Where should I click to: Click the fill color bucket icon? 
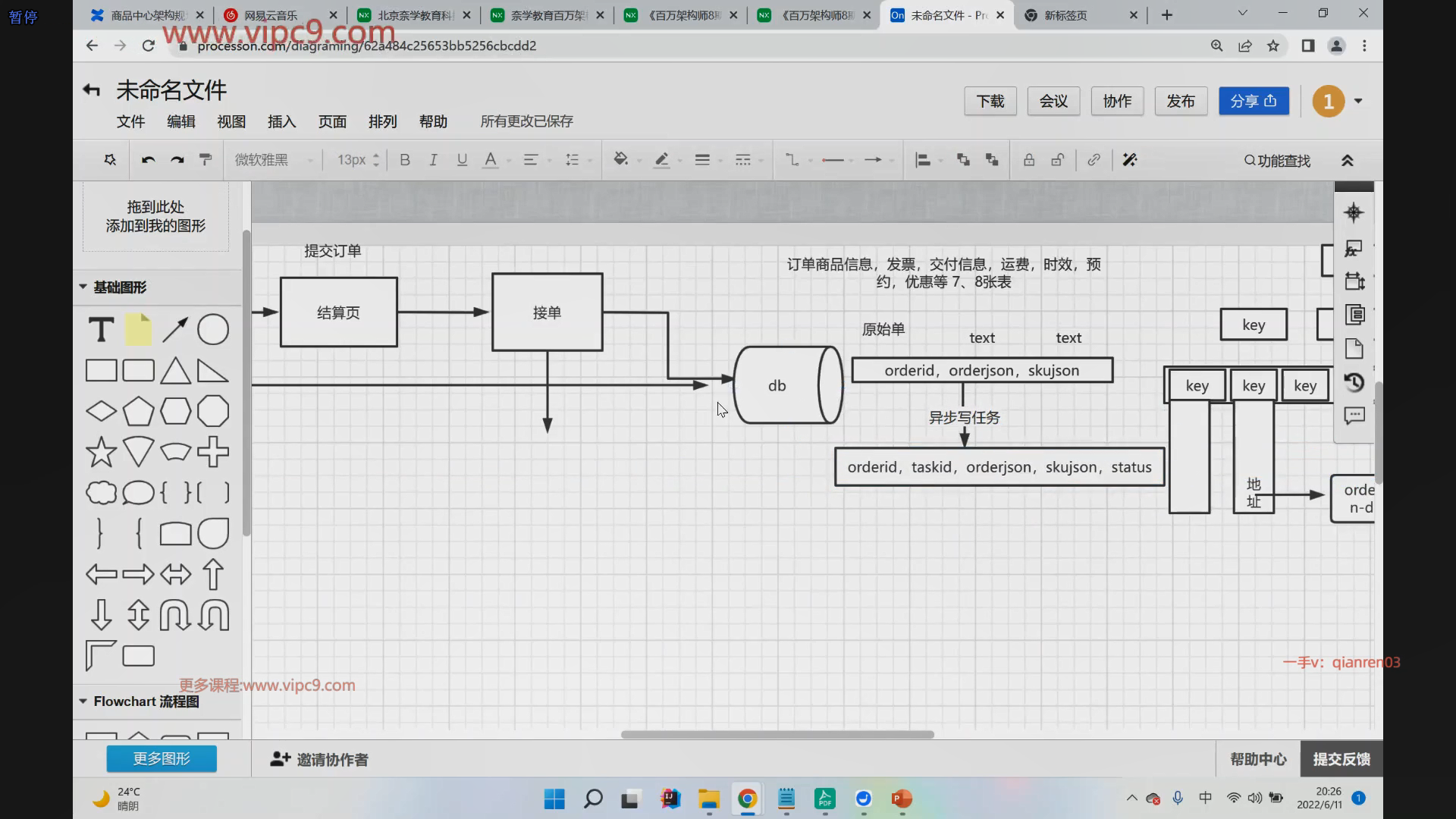coord(621,160)
